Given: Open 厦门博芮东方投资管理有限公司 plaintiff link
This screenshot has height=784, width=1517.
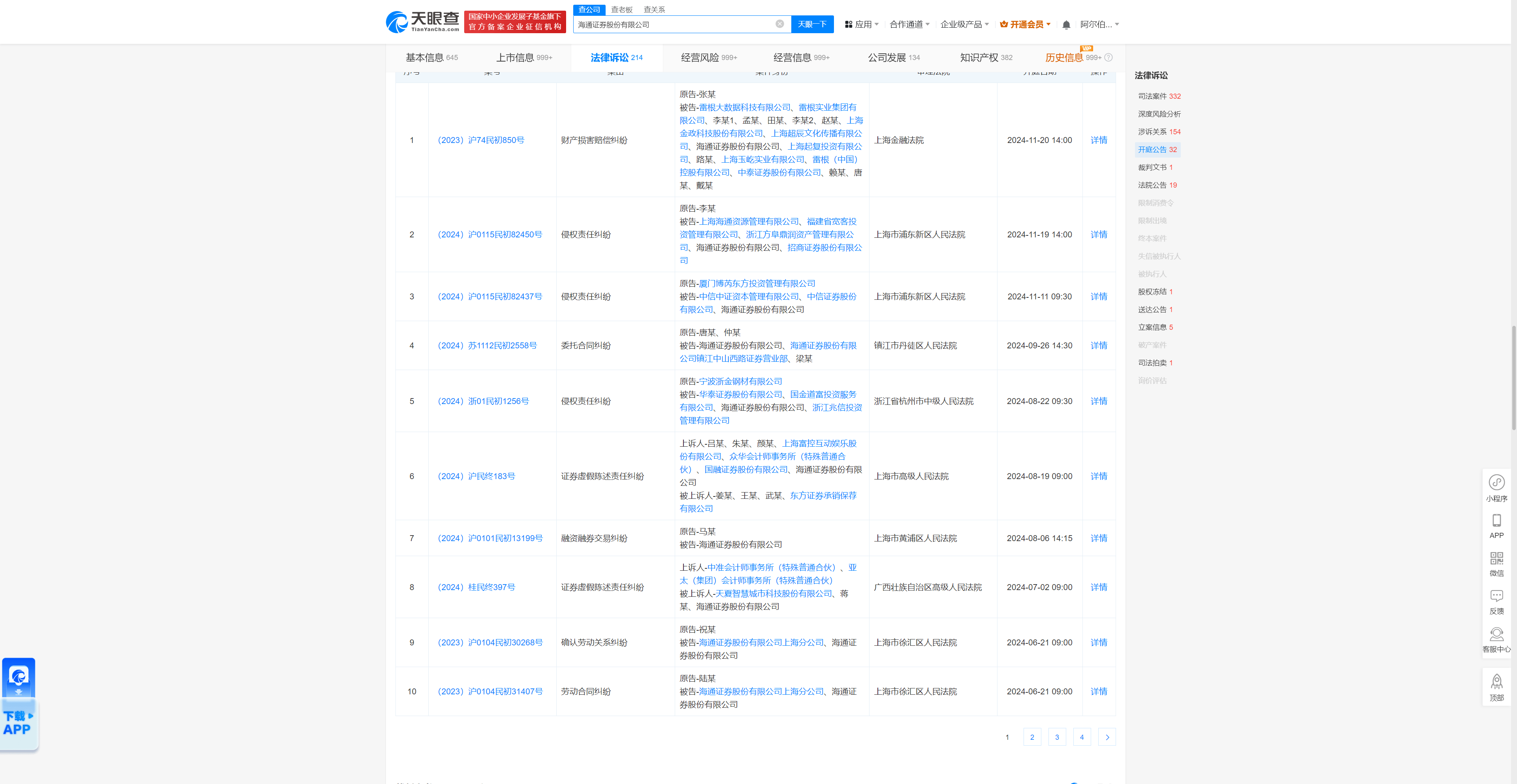Looking at the screenshot, I should point(757,284).
